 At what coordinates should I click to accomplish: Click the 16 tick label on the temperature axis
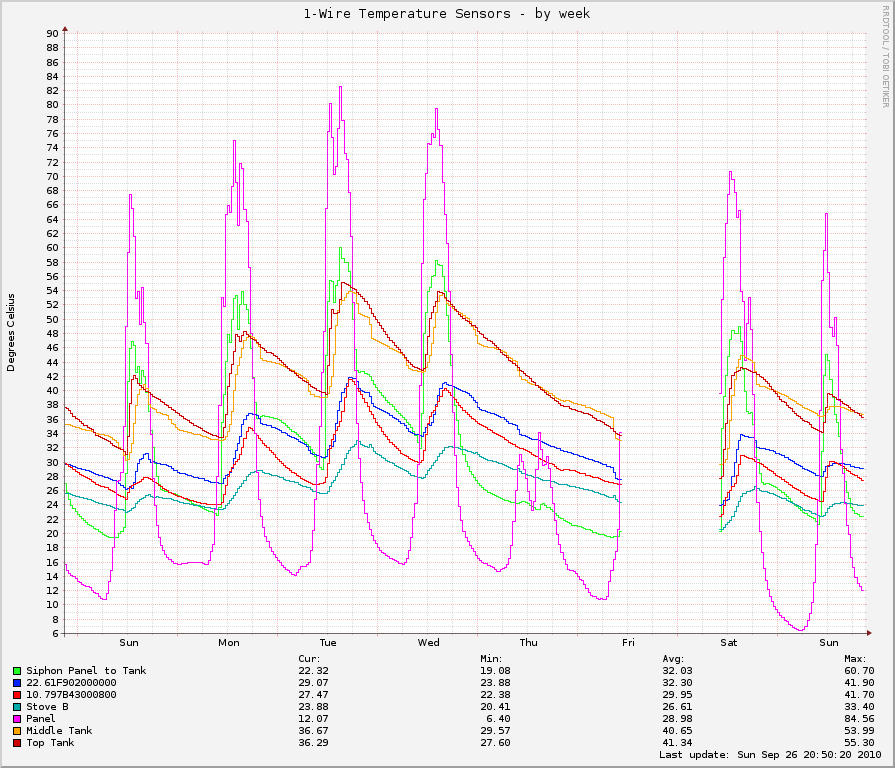[x=53, y=563]
